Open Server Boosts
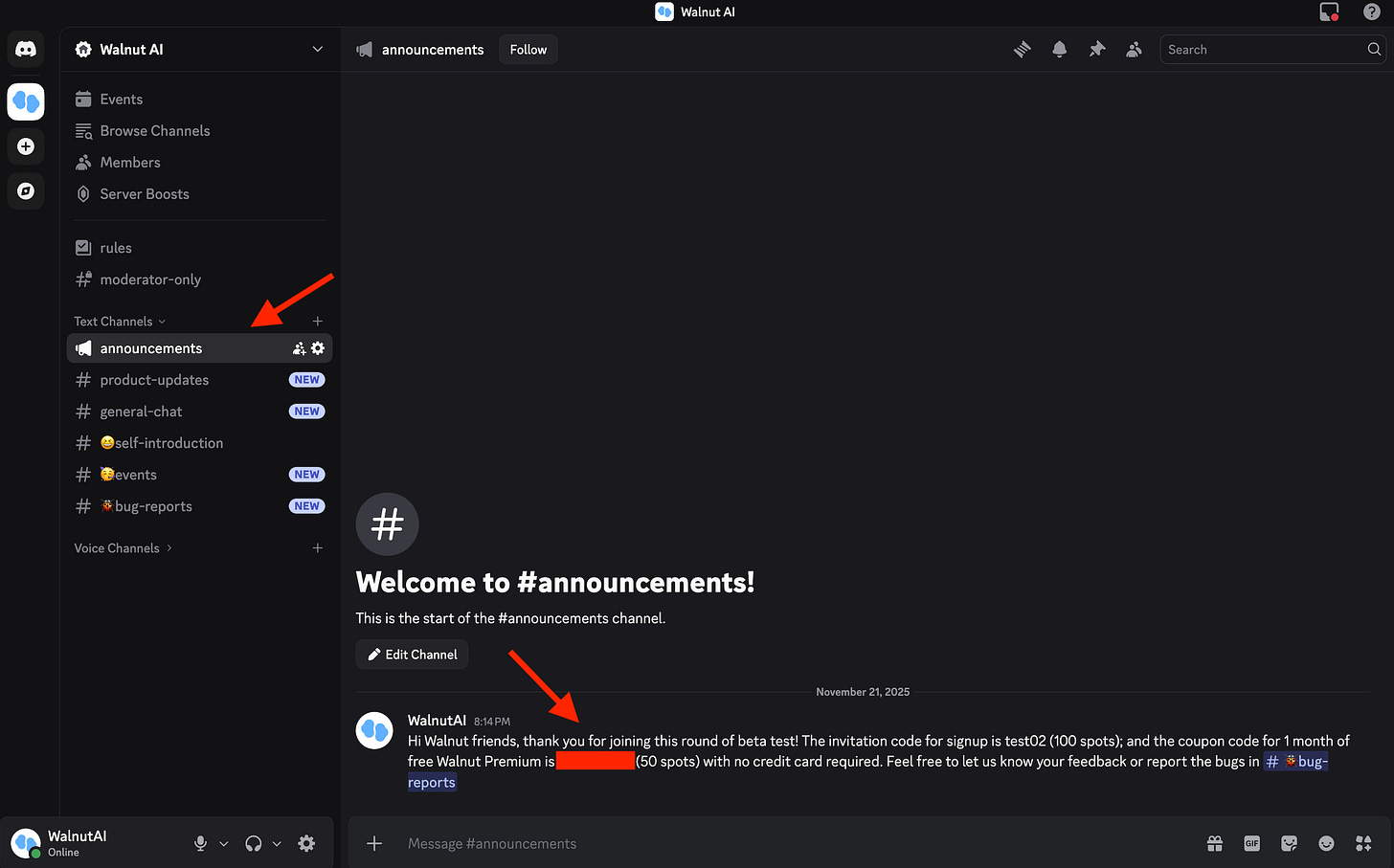Screen dimensions: 1394x868 click(x=199, y=194)
